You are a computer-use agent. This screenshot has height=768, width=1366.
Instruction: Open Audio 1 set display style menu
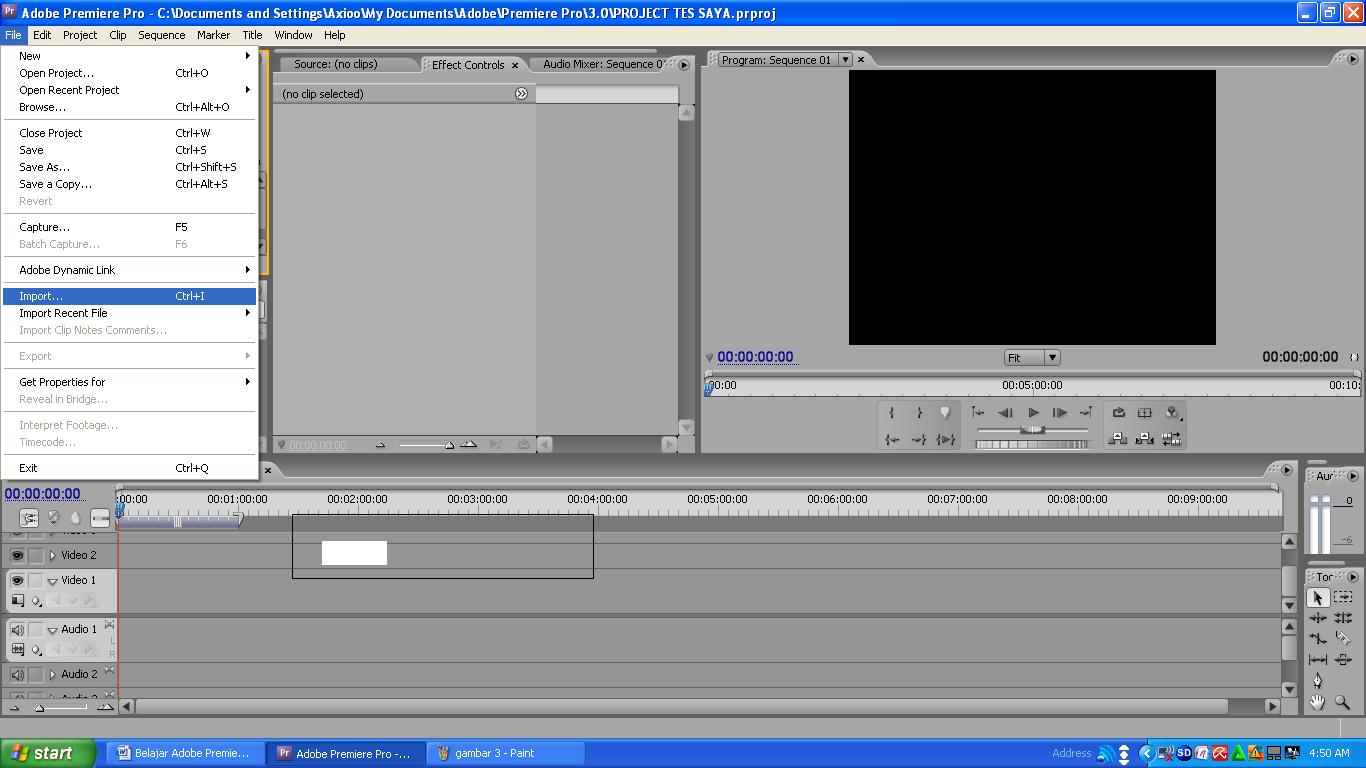pos(17,649)
